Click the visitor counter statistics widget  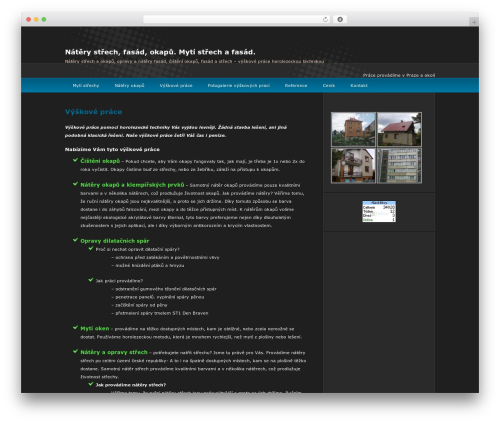point(379,211)
